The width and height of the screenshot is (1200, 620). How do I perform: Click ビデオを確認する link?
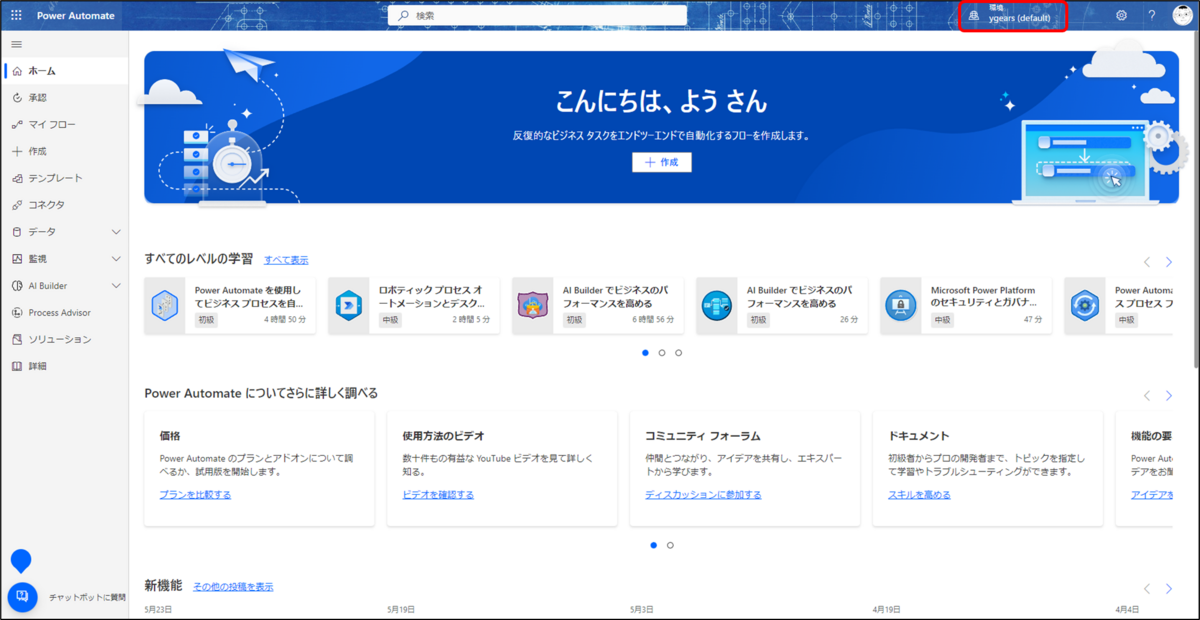click(x=438, y=495)
